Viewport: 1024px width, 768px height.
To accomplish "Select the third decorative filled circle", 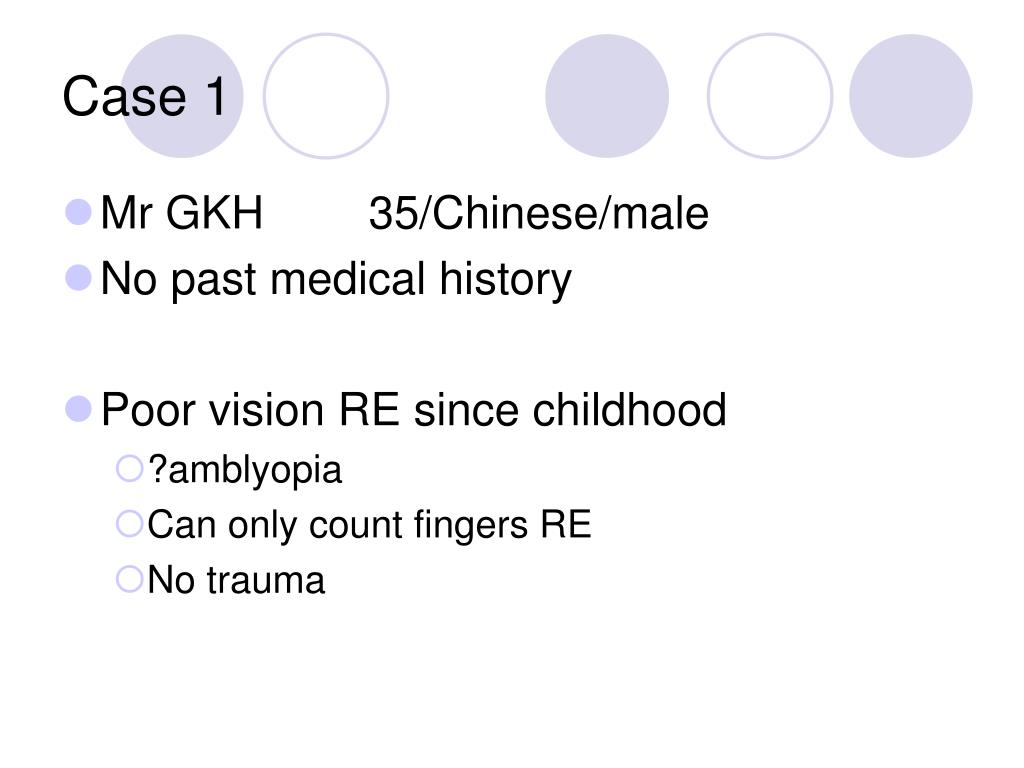I will pyautogui.click(x=607, y=96).
